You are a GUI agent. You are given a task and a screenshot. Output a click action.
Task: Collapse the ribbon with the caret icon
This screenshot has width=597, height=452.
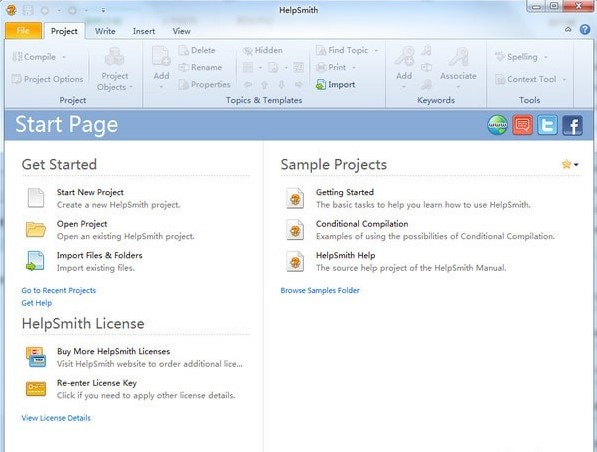pyautogui.click(x=568, y=30)
